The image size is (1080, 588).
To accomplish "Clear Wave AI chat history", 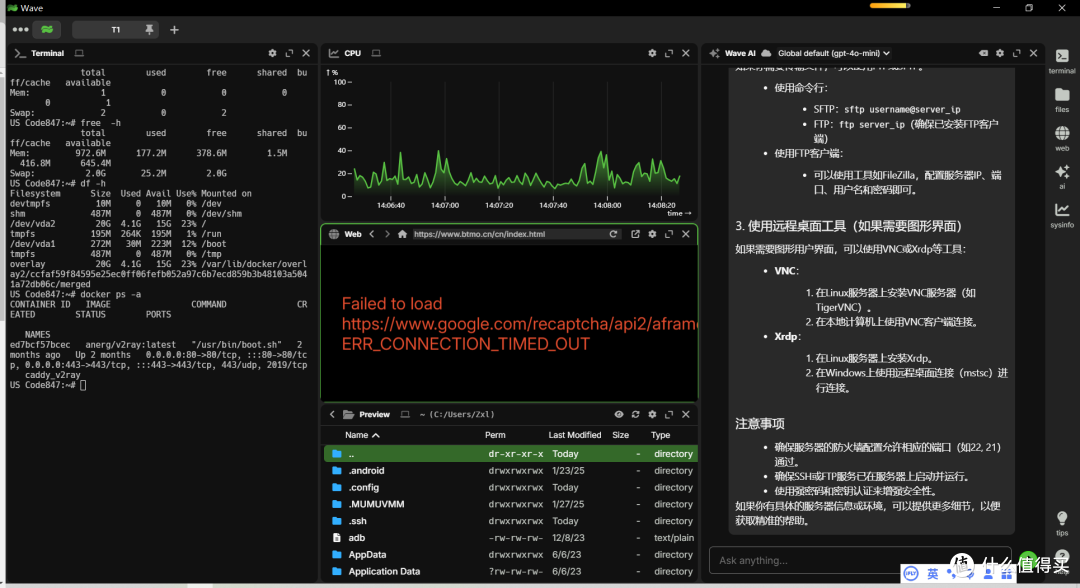I will (x=983, y=53).
